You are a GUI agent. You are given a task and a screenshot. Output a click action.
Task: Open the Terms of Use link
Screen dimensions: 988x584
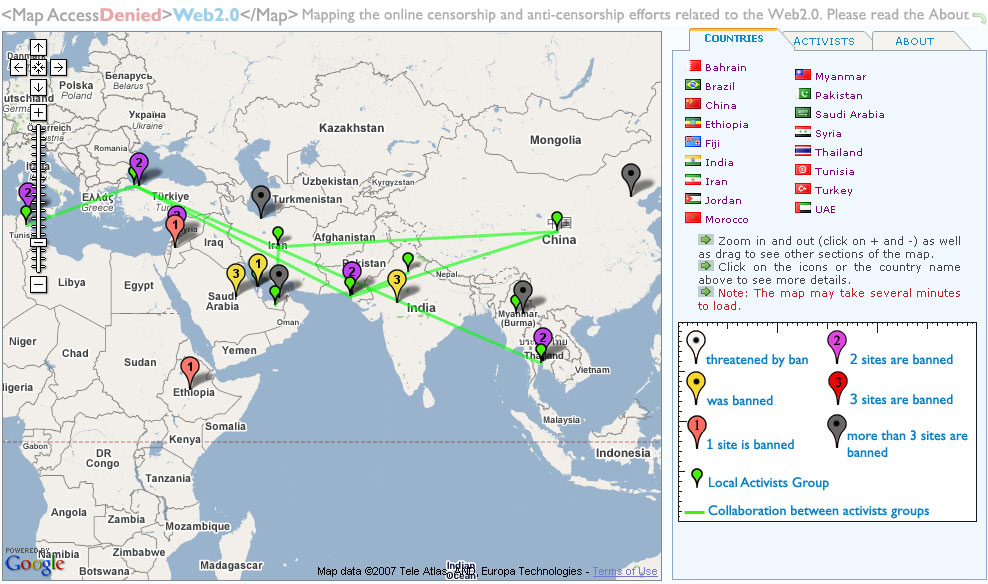[624, 571]
